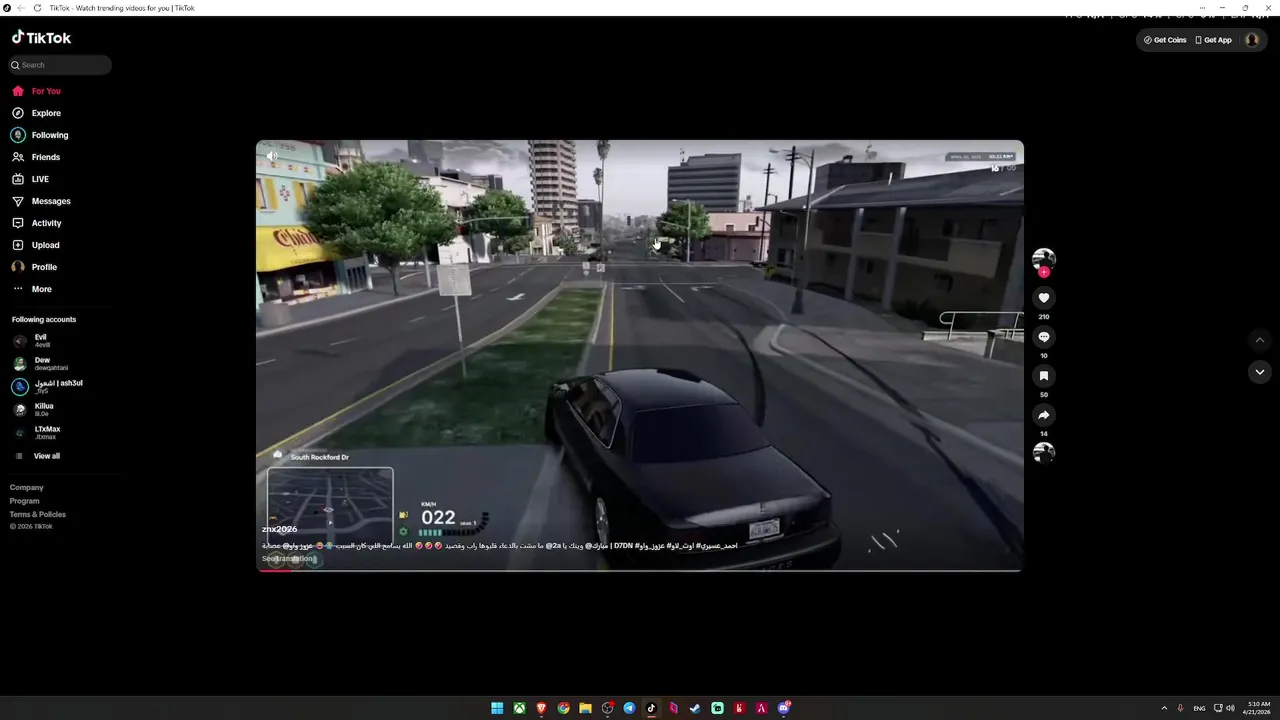1280x720 pixels.
Task: Show hidden system tray icons
Action: click(x=1164, y=708)
